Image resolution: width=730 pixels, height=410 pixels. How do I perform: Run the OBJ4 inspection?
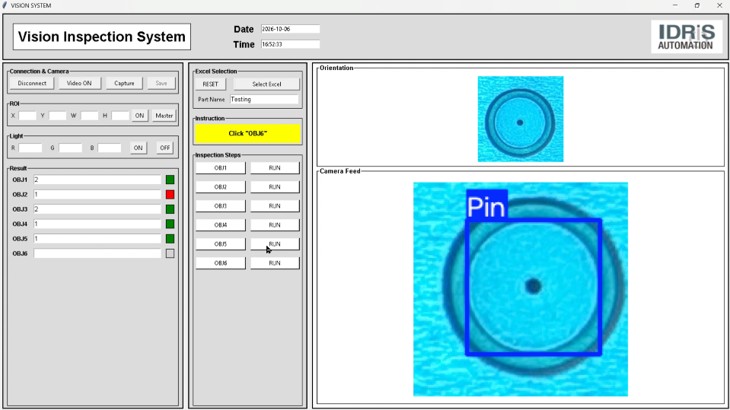(x=275, y=225)
